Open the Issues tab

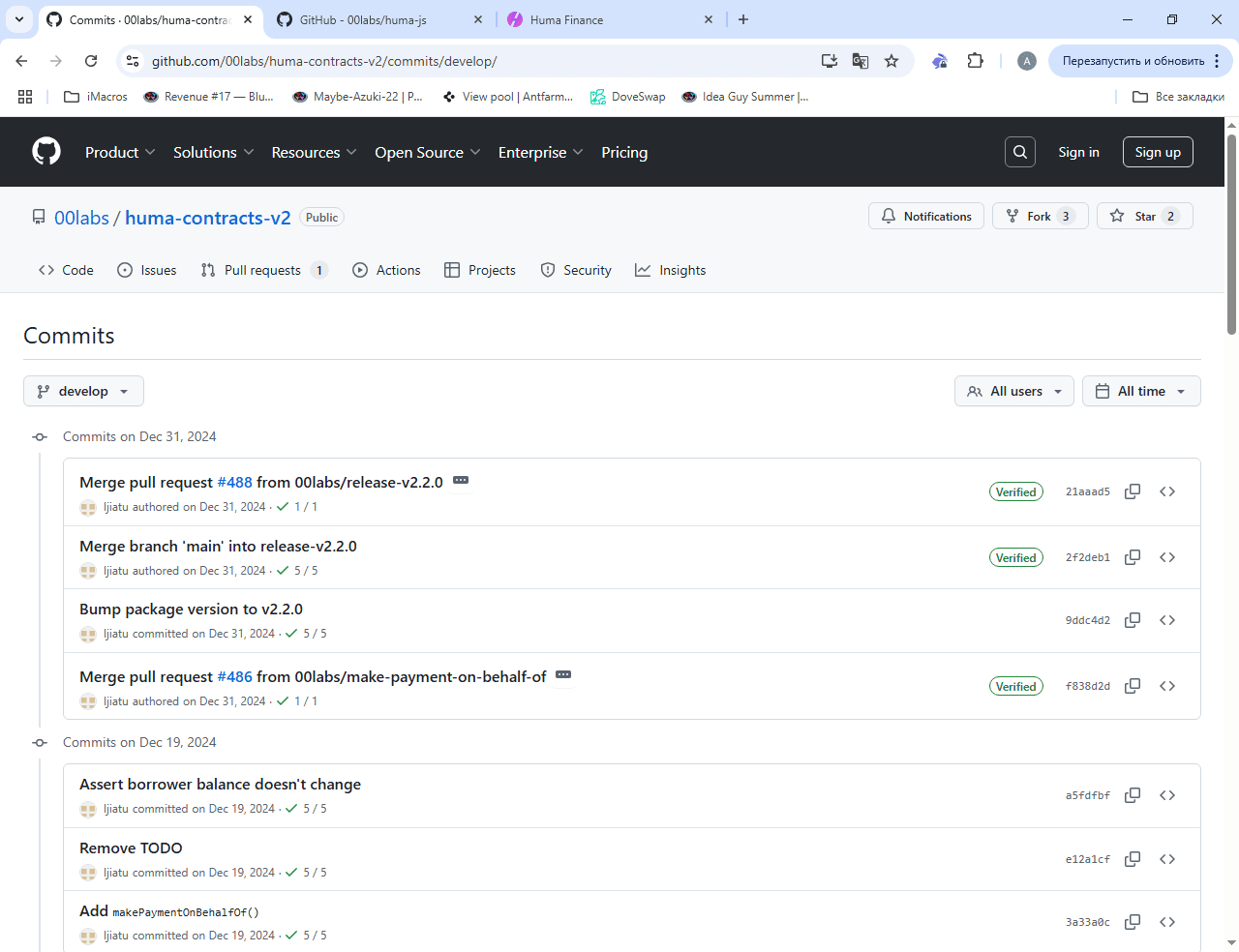click(147, 270)
